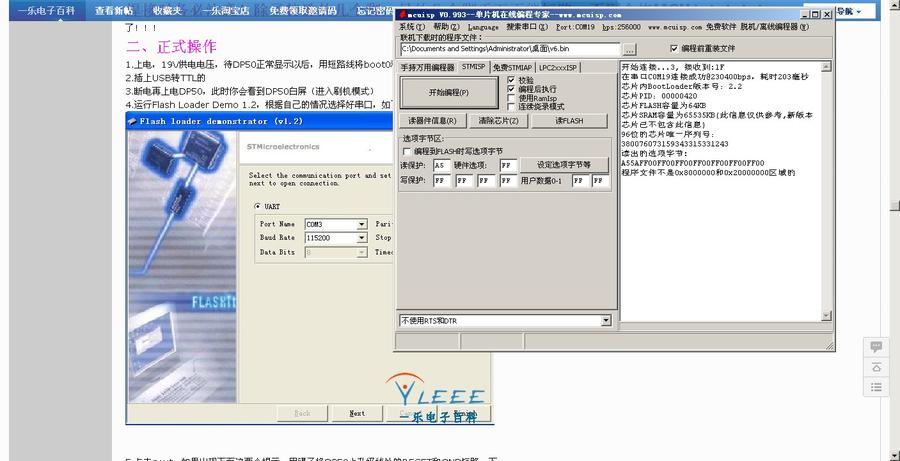The width and height of the screenshot is (900, 461).
Task: Open the 手持万用编程器 tab
Action: 427,67
